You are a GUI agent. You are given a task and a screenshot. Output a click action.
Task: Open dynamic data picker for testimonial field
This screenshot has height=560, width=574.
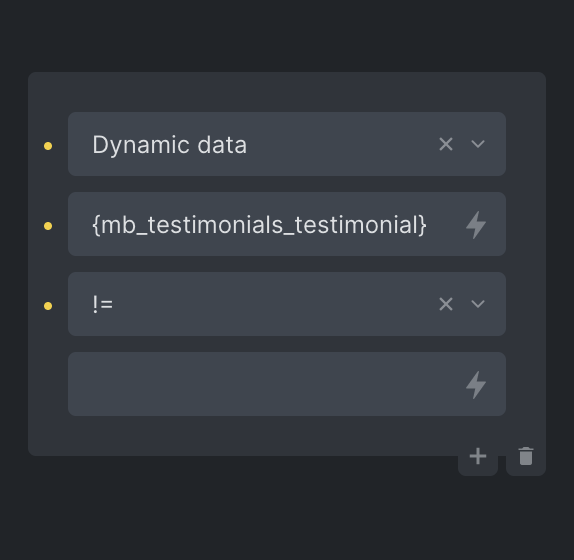click(476, 225)
